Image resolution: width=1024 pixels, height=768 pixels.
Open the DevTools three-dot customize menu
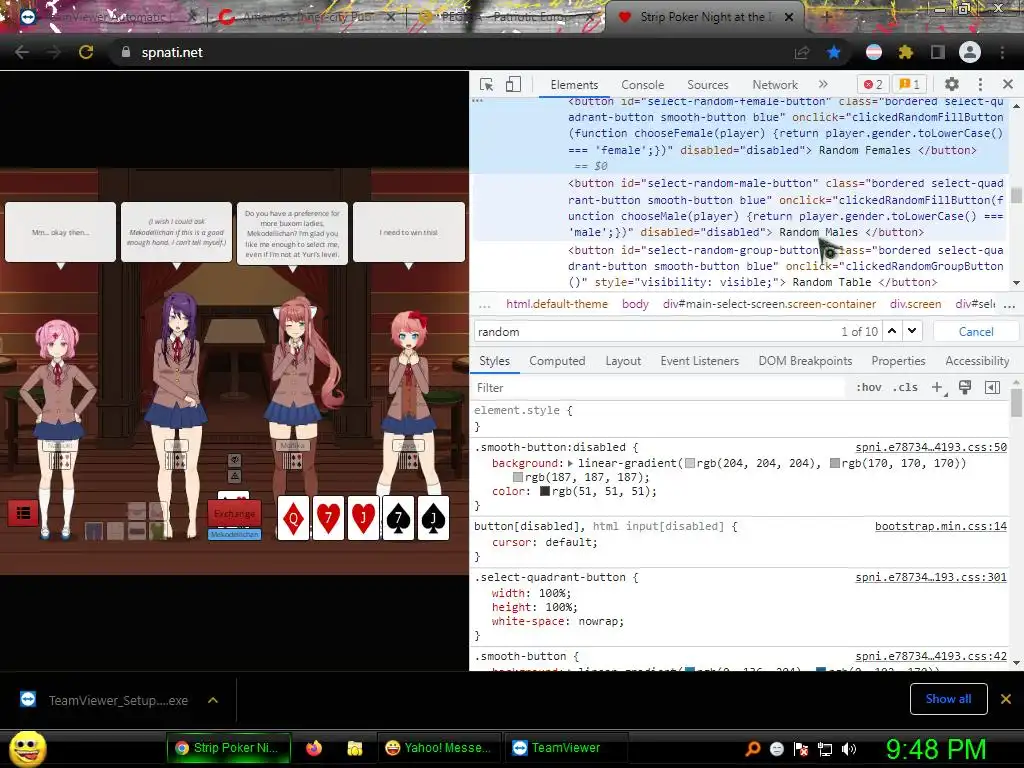click(980, 84)
